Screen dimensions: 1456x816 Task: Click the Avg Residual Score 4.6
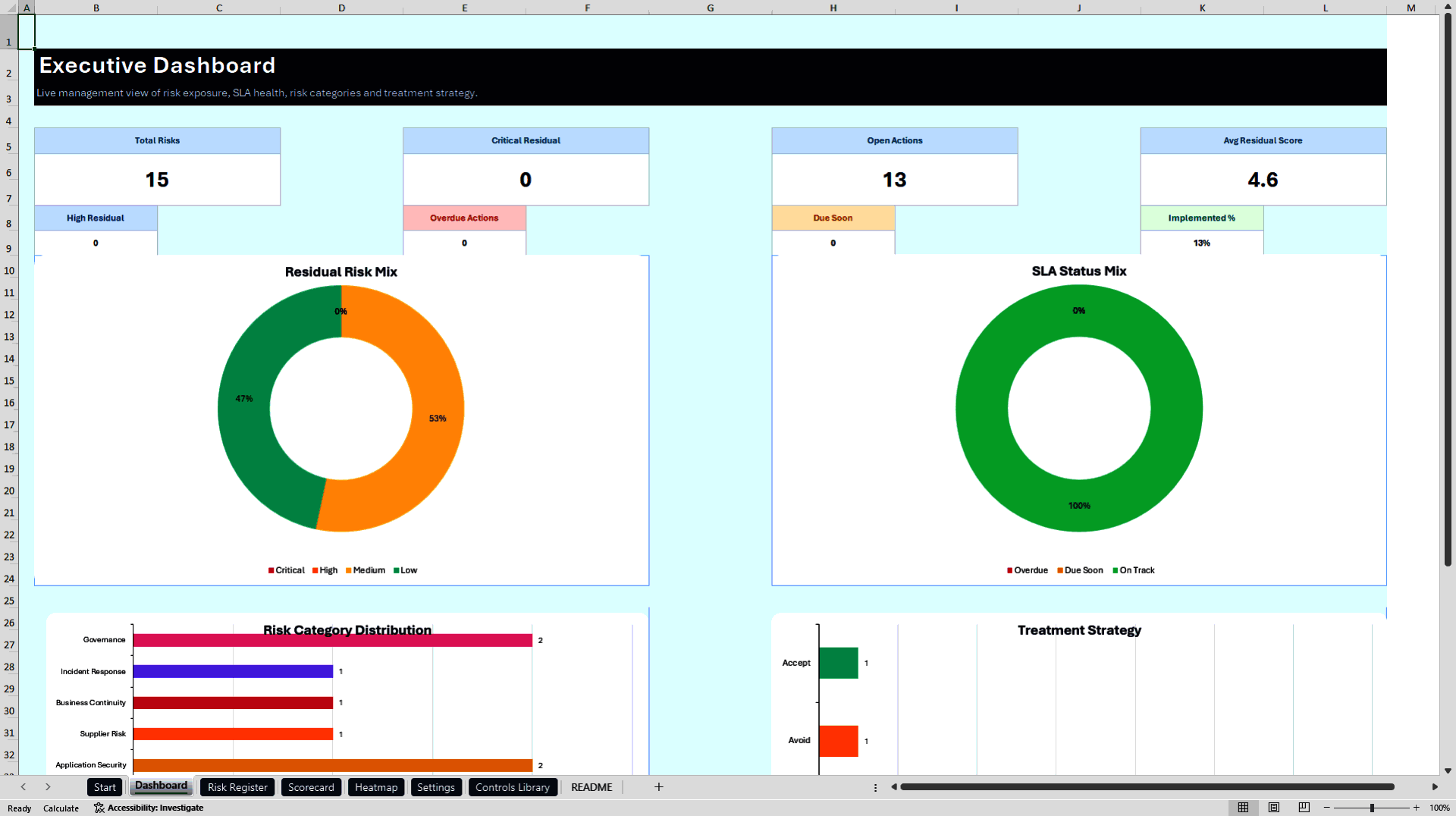coord(1263,180)
